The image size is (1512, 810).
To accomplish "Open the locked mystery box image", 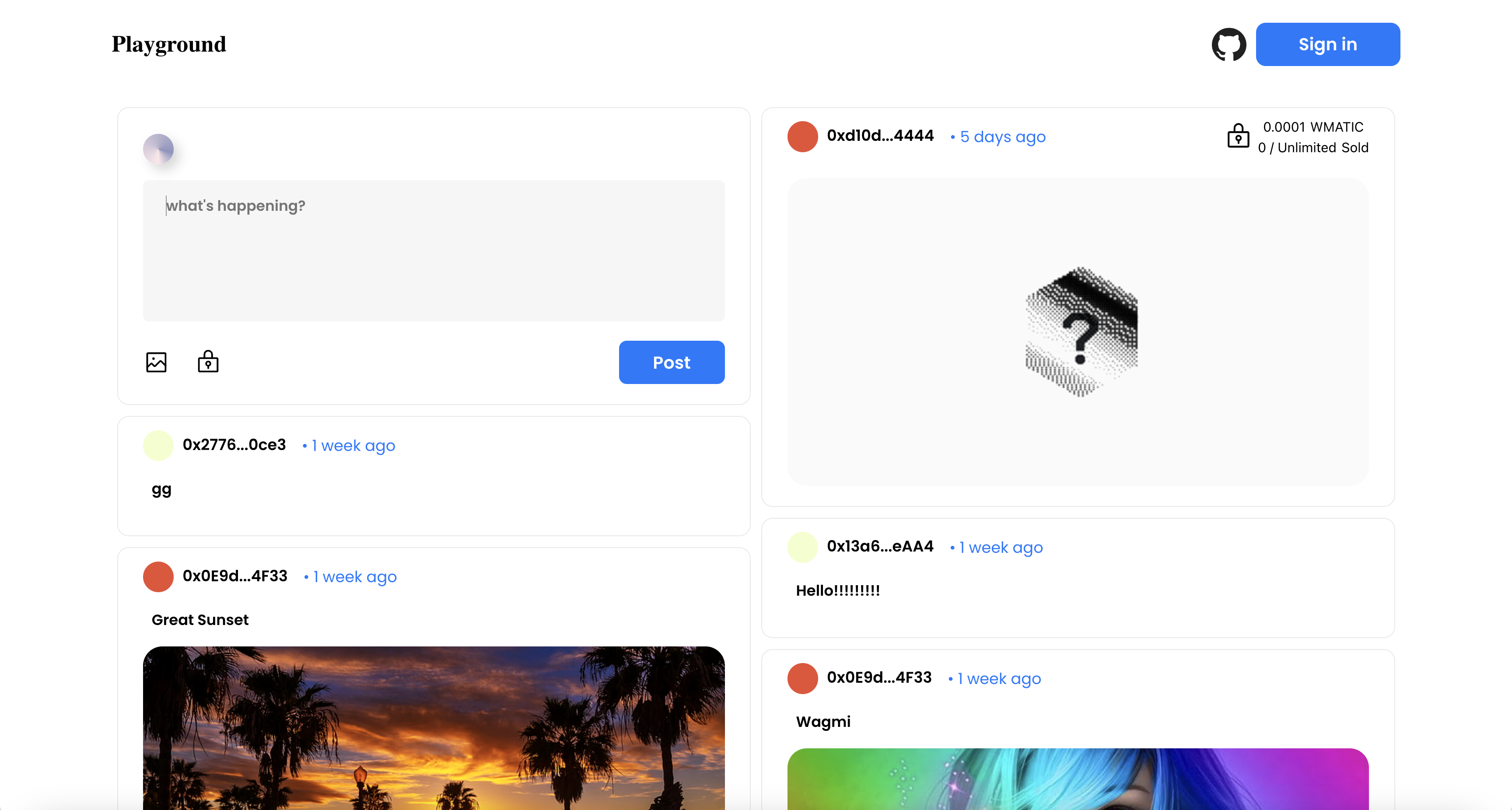I will pyautogui.click(x=1078, y=332).
